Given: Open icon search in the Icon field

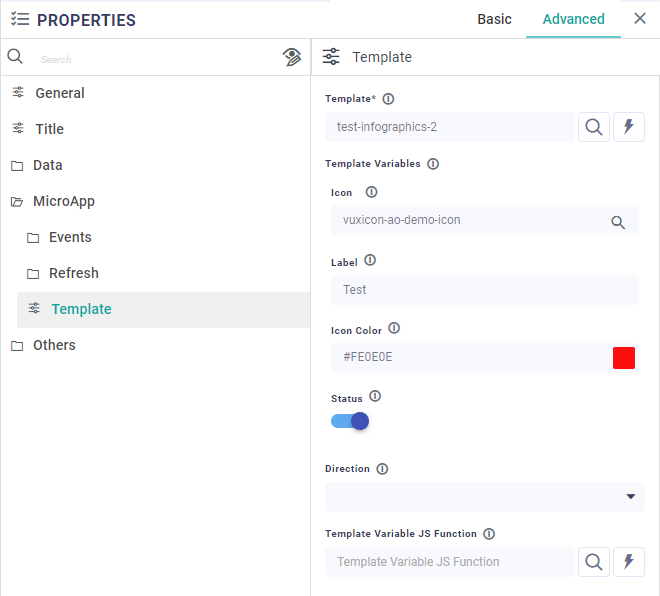Looking at the screenshot, I should click(618, 222).
